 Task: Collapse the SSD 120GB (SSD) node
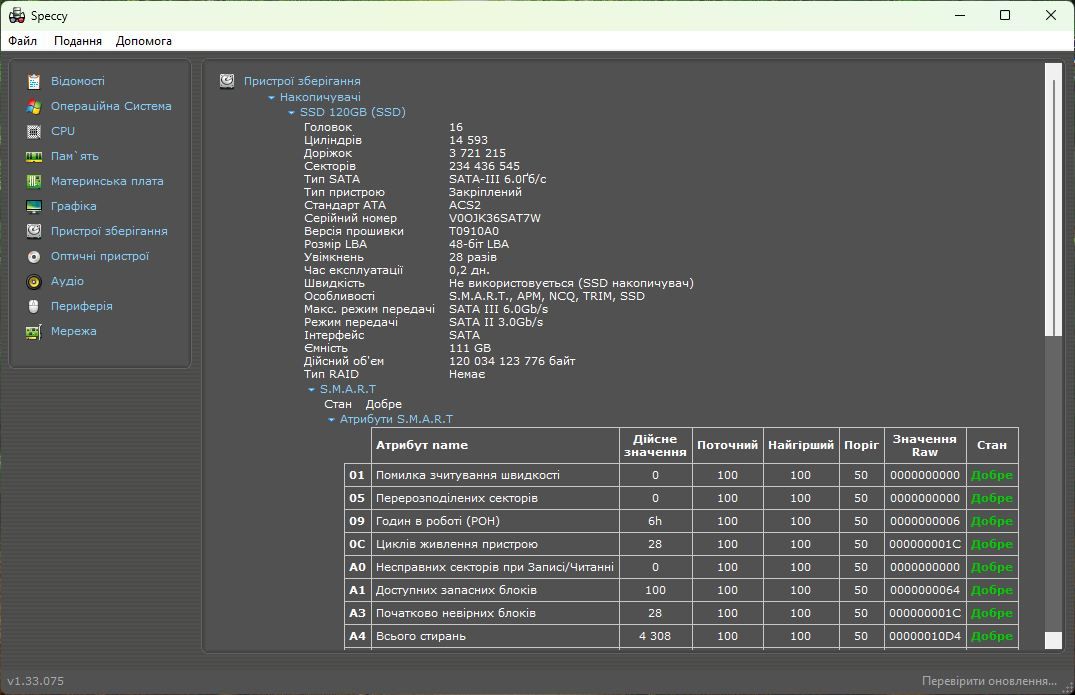point(291,112)
